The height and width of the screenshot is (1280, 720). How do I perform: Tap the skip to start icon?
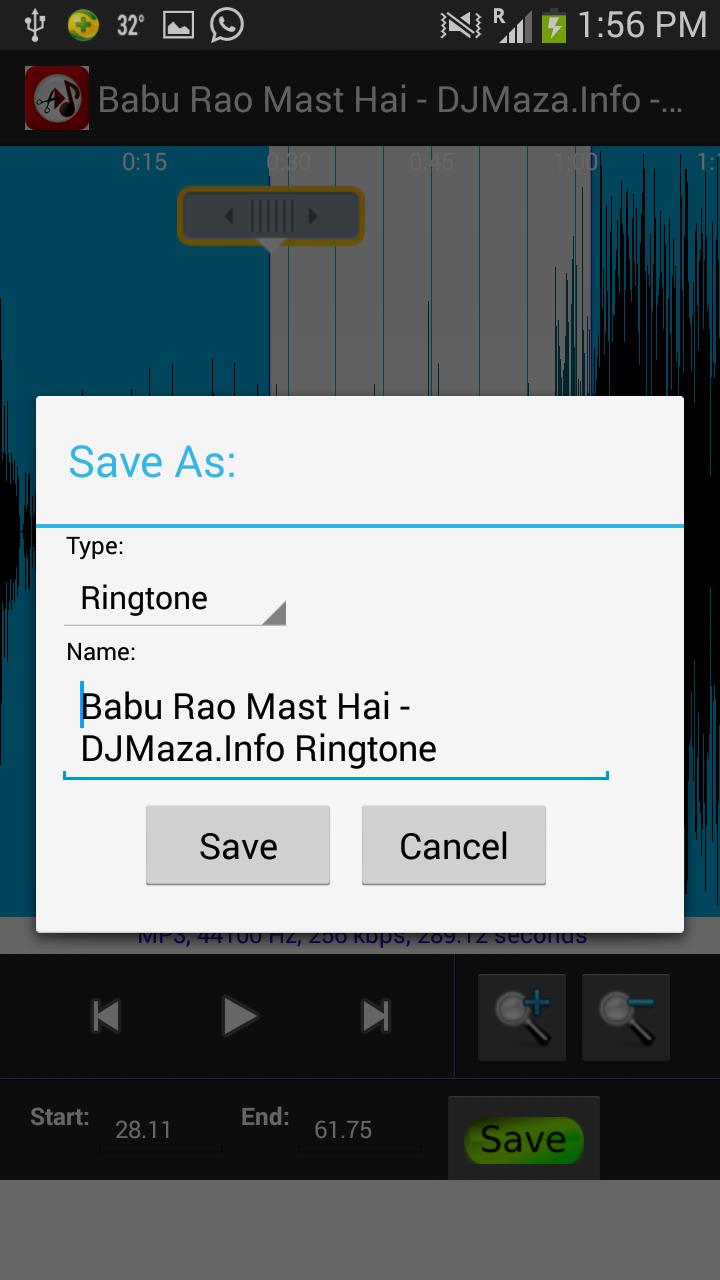(x=106, y=1017)
